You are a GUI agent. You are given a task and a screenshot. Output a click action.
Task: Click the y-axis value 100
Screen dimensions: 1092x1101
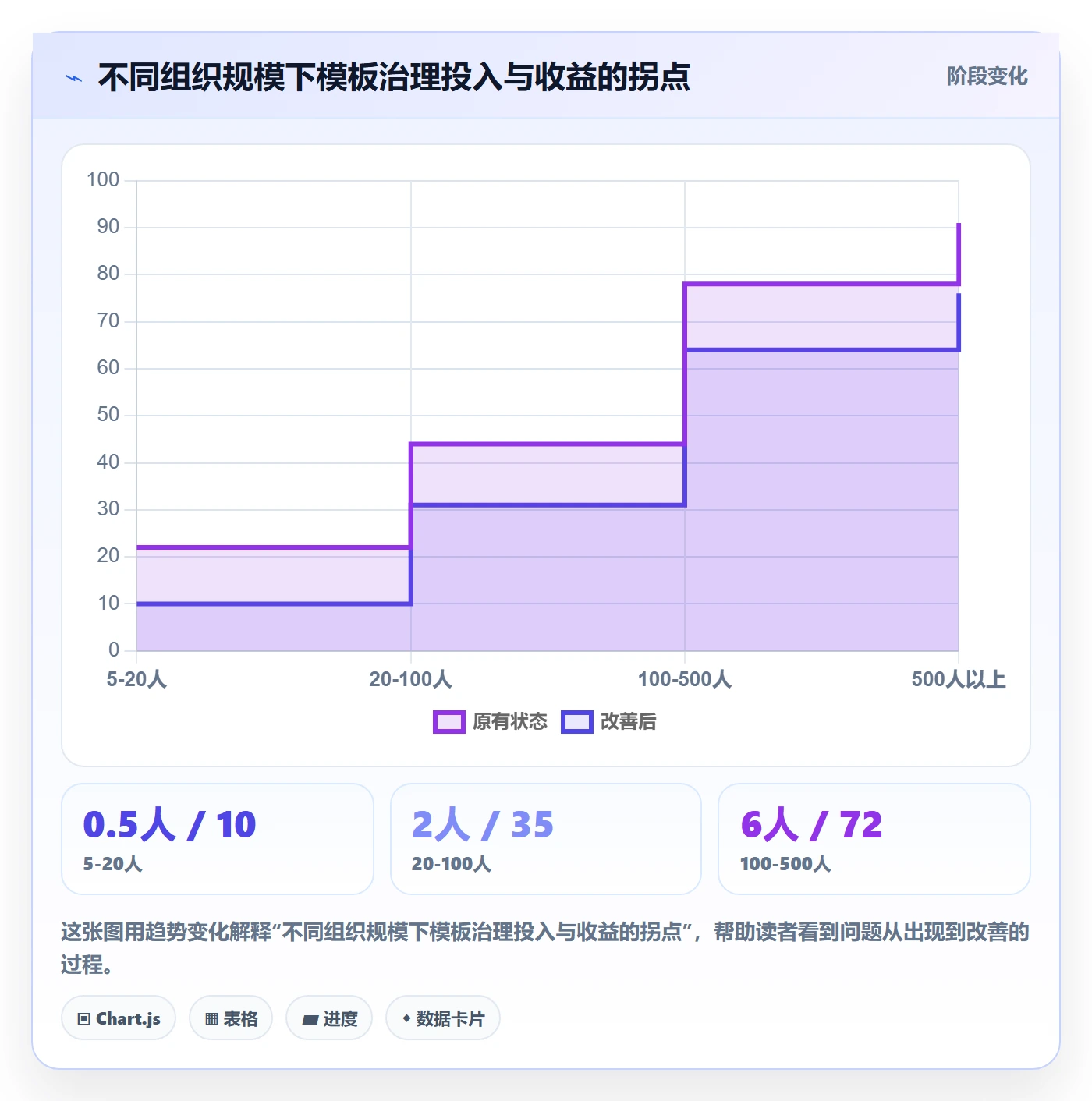coord(103,180)
